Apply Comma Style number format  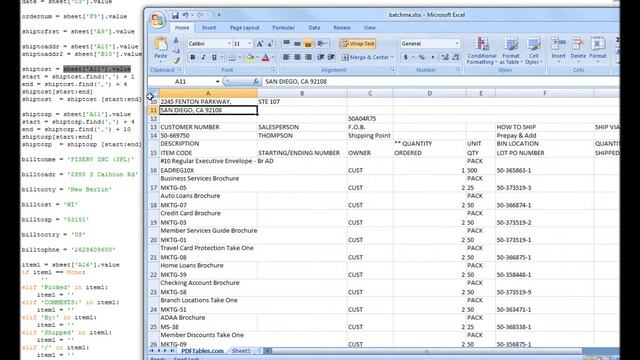click(x=433, y=58)
